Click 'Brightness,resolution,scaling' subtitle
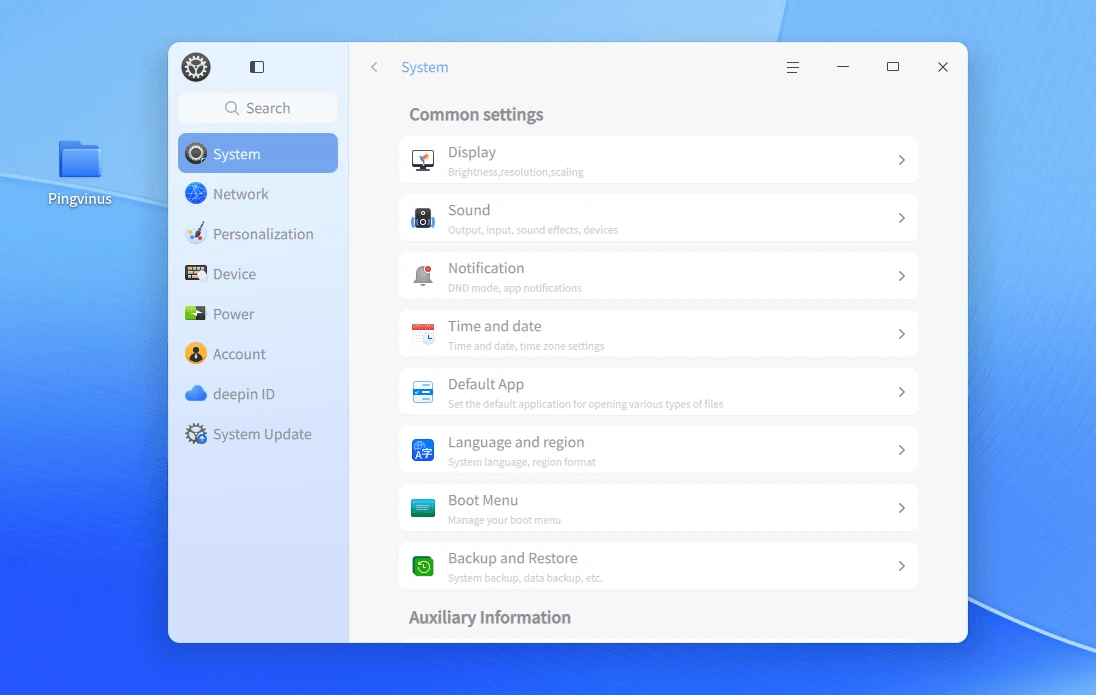Viewport: 1096px width, 695px height. coord(516,172)
